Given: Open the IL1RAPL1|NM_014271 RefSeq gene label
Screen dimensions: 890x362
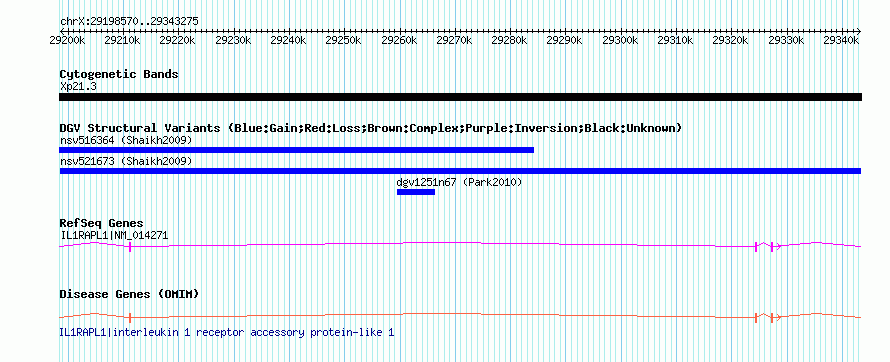Looking at the screenshot, I should (114, 235).
